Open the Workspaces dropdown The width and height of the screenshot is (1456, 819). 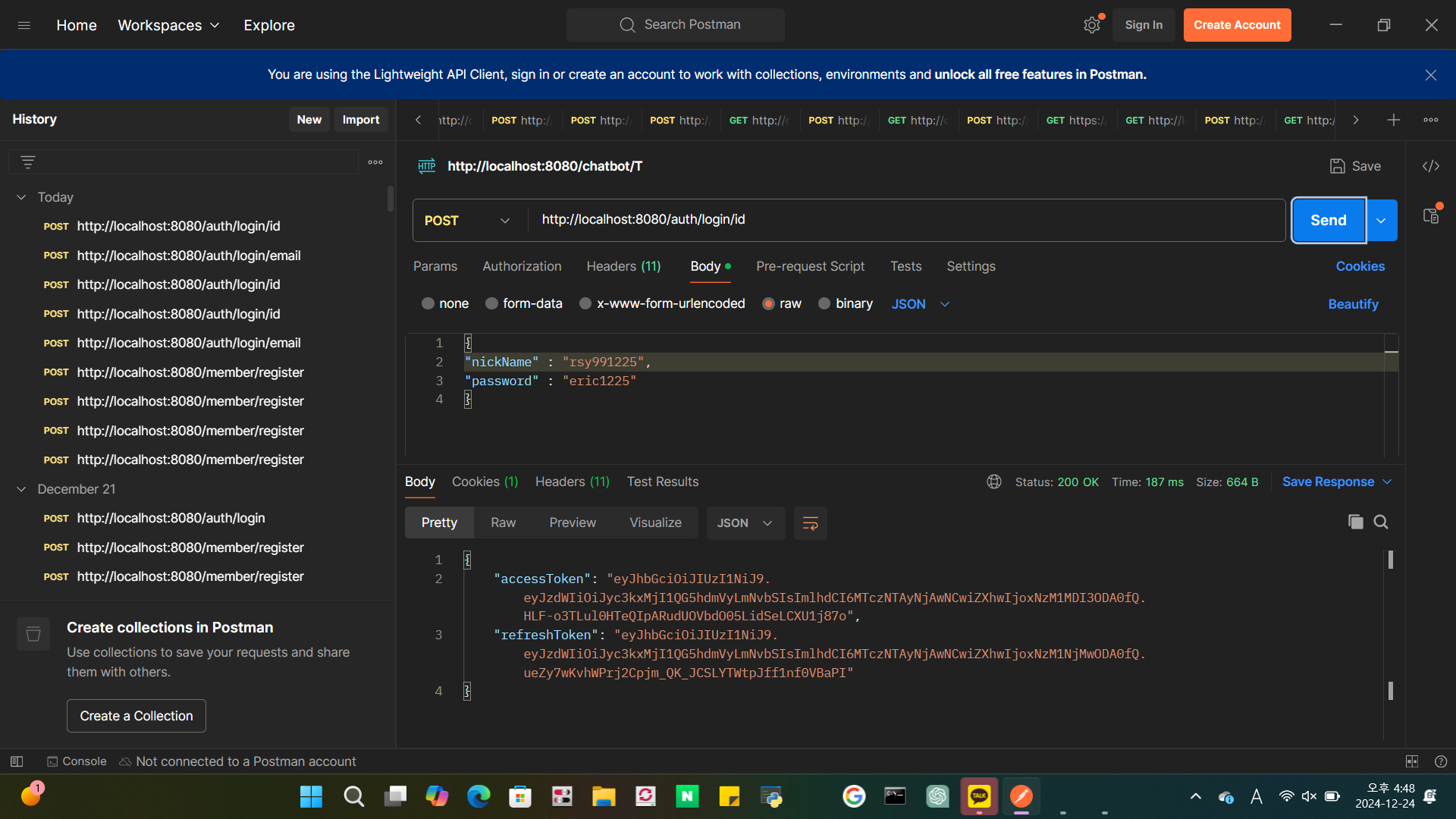pos(168,25)
